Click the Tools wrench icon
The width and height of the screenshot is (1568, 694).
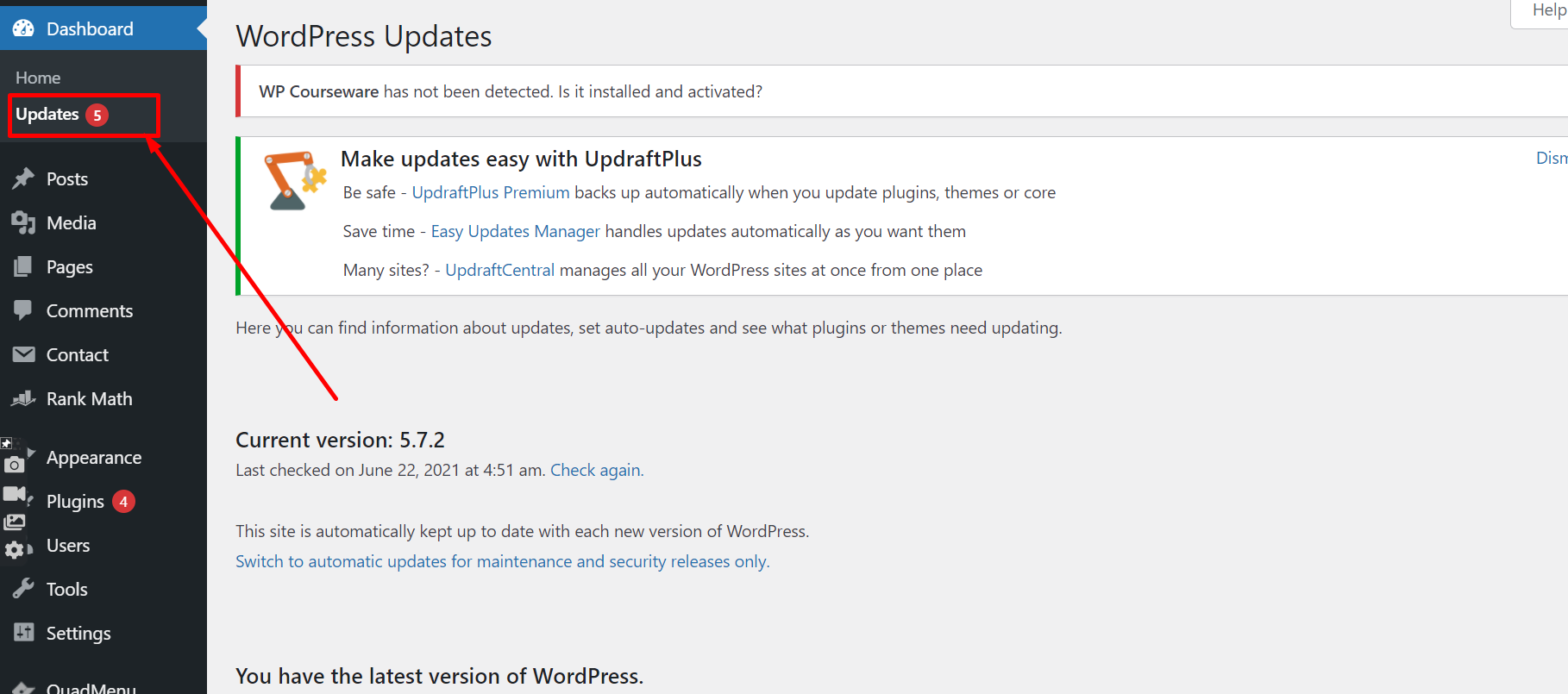[x=23, y=589]
